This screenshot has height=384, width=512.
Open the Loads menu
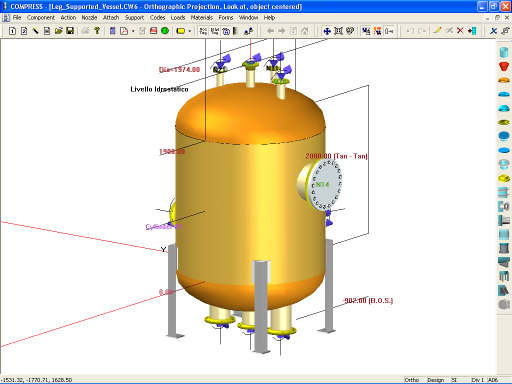tap(178, 18)
